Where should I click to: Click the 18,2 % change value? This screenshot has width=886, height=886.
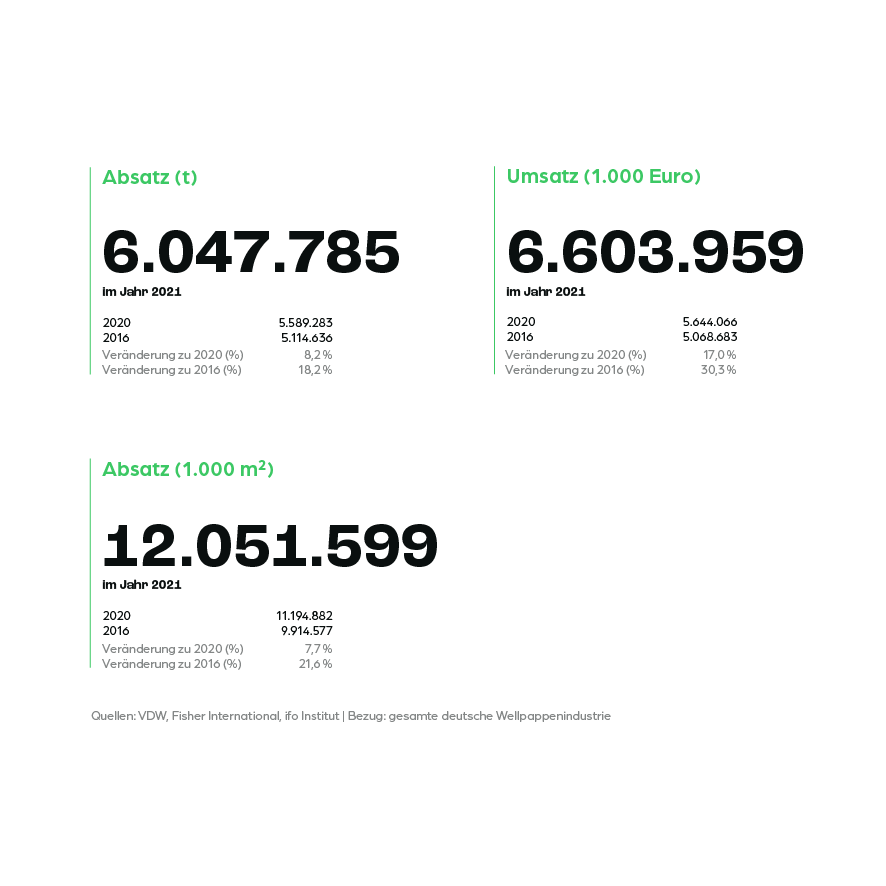(315, 370)
